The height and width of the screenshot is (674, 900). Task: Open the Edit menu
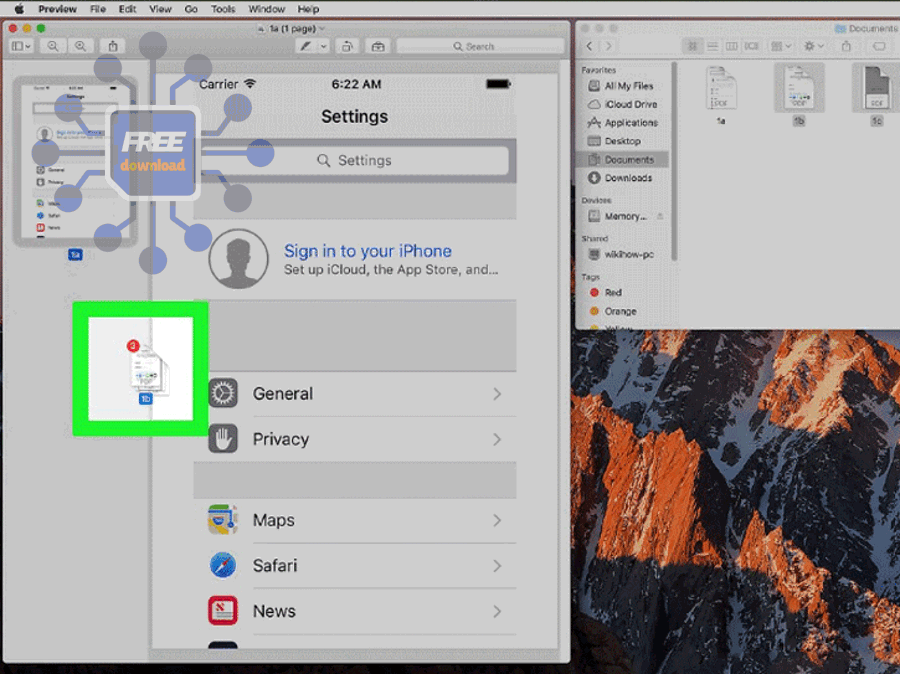(x=127, y=9)
